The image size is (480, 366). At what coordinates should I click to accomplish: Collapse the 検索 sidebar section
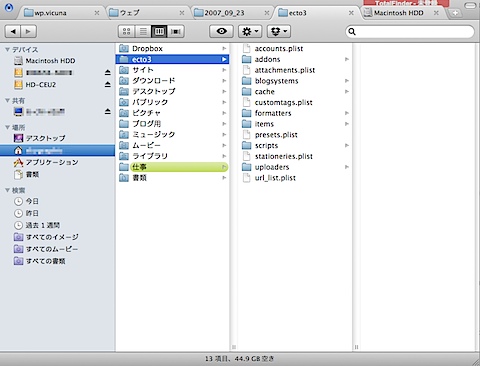(x=7, y=190)
